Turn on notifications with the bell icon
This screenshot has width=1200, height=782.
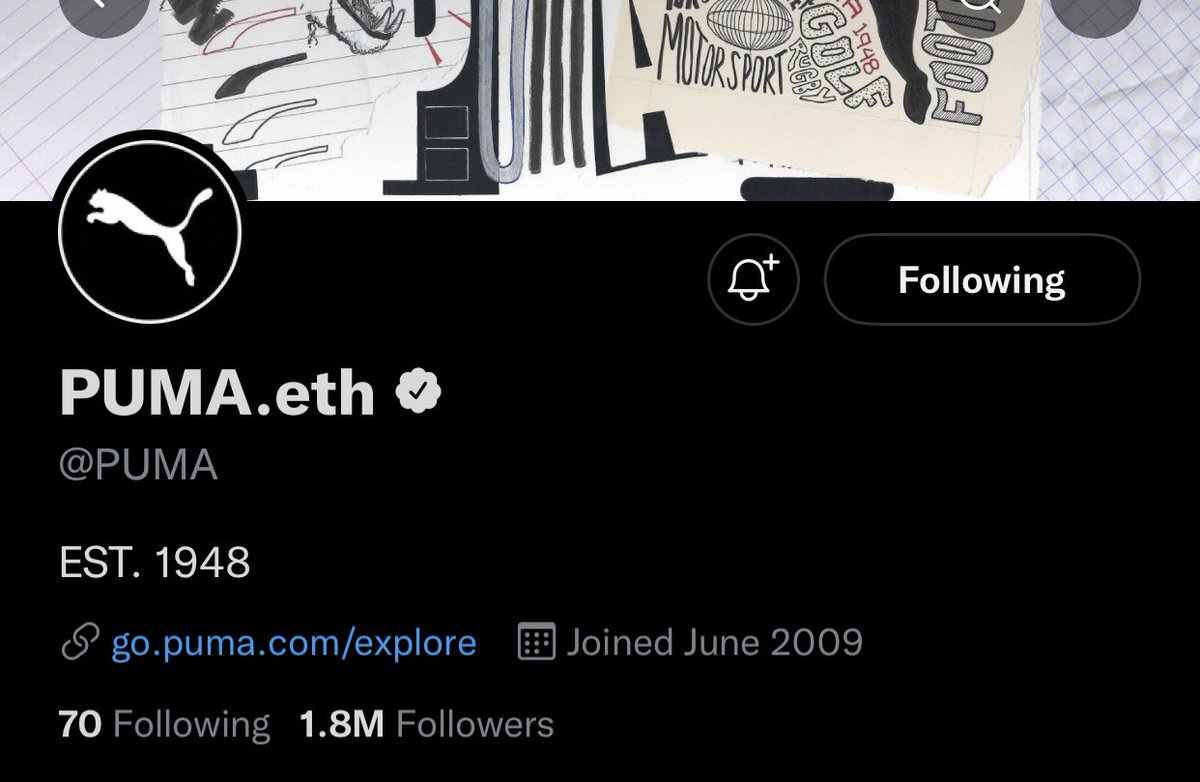click(753, 279)
